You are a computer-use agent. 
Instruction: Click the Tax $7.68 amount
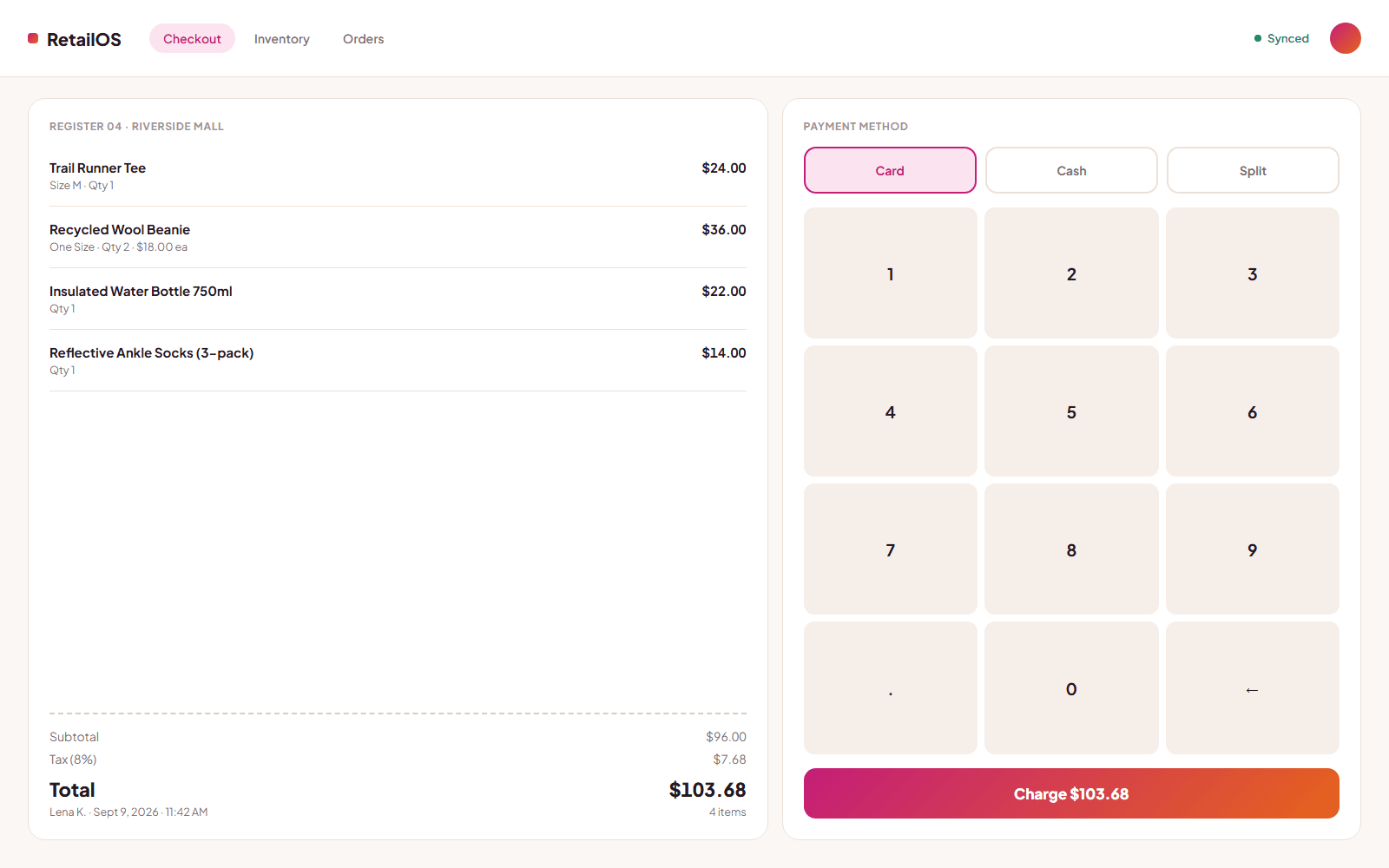tap(729, 759)
